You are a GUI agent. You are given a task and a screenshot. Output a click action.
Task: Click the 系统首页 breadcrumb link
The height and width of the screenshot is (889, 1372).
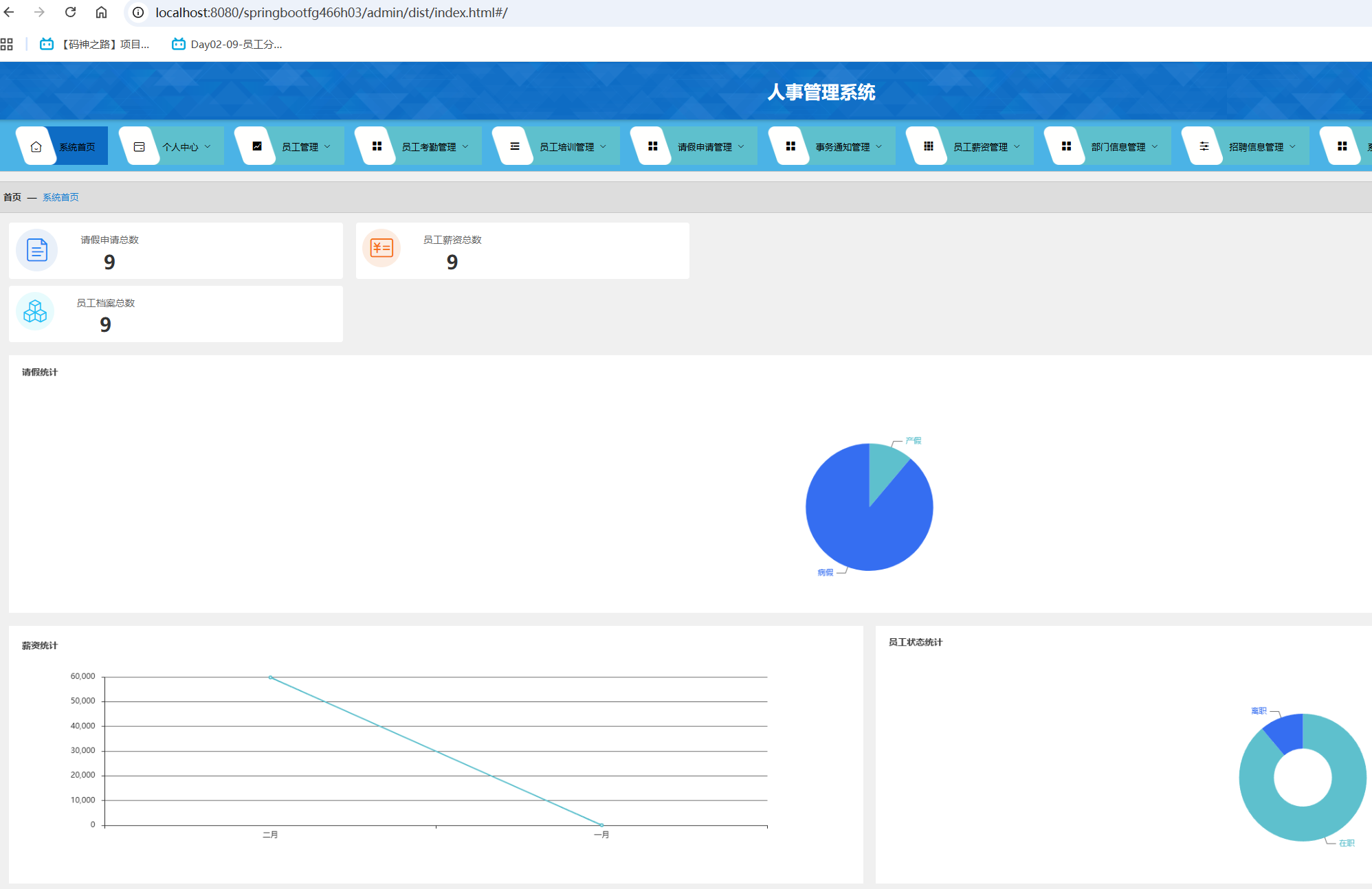(x=60, y=197)
